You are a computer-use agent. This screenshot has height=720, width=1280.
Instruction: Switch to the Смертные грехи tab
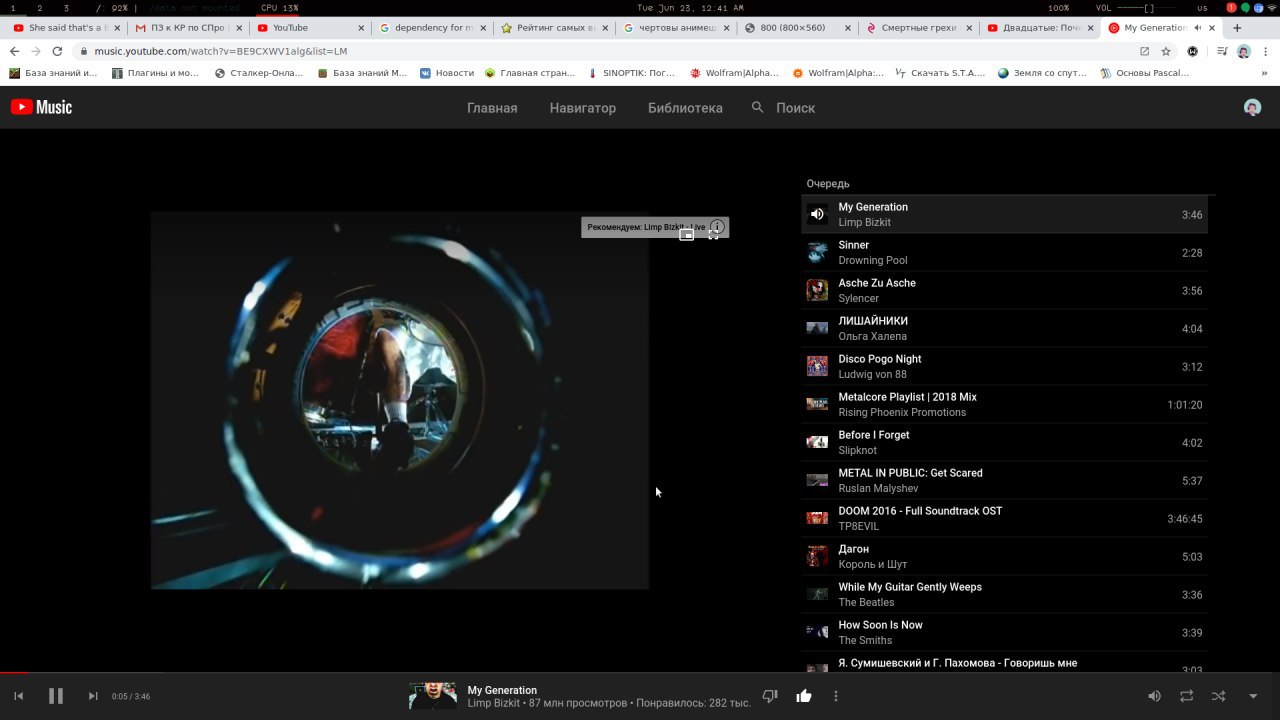918,28
